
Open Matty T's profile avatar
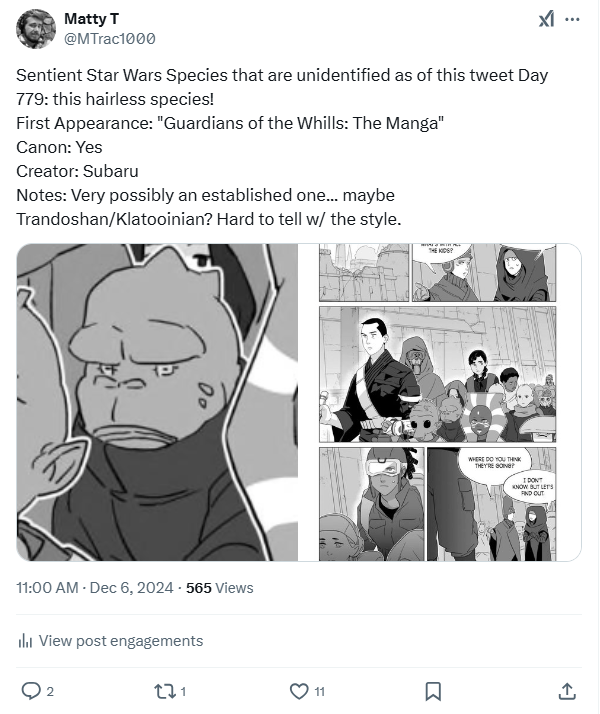point(36,28)
